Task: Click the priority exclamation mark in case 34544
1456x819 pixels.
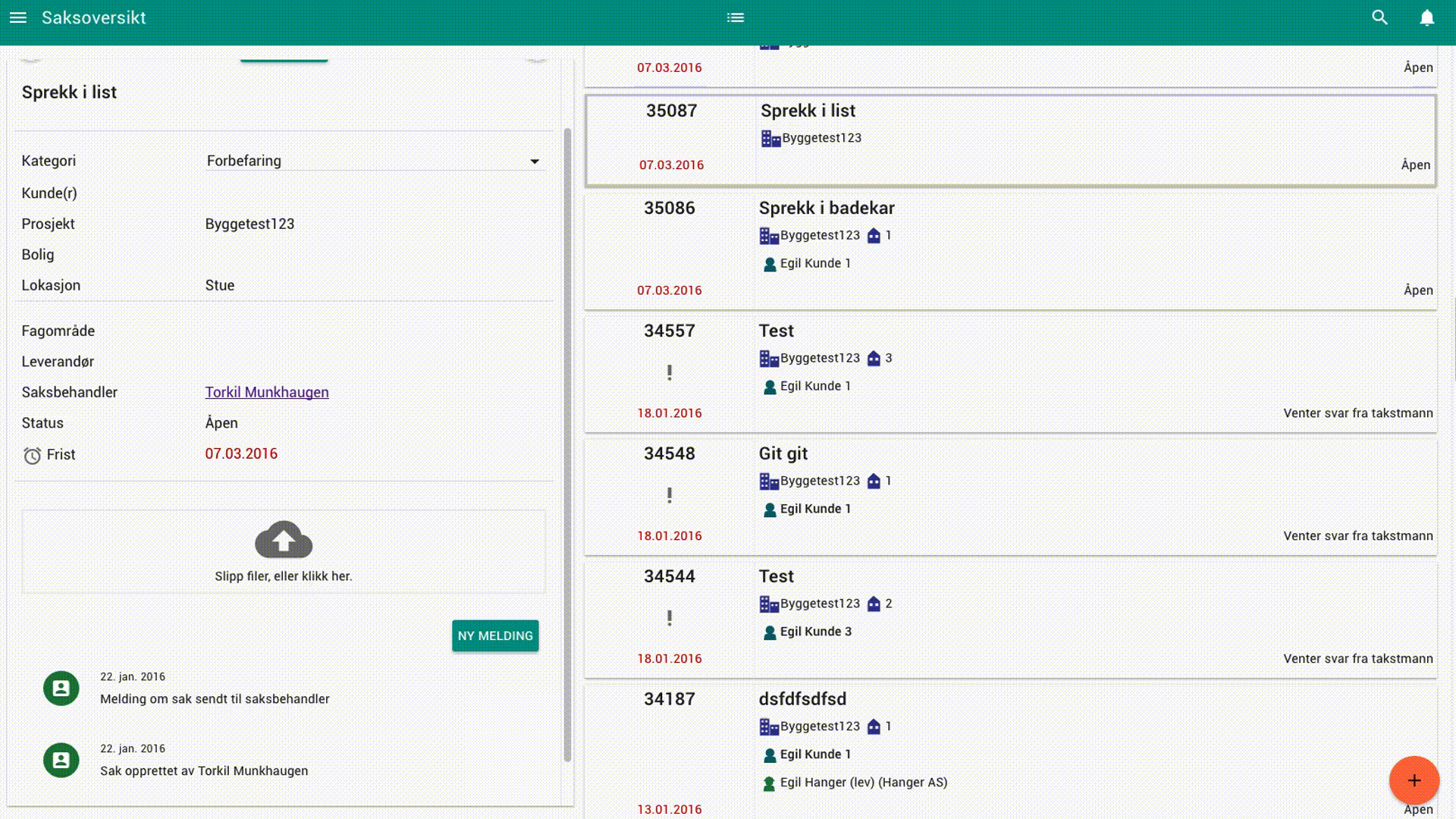Action: (669, 618)
